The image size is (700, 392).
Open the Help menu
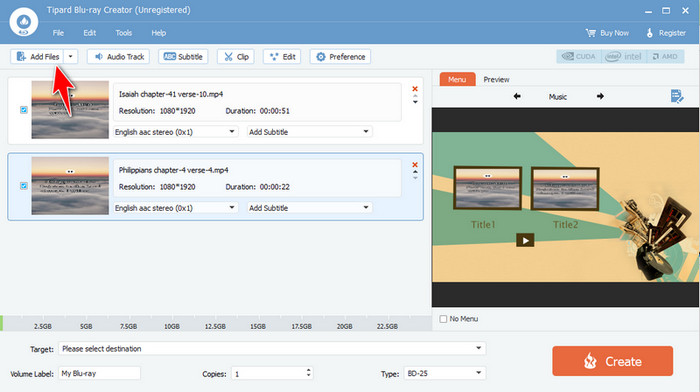[158, 33]
